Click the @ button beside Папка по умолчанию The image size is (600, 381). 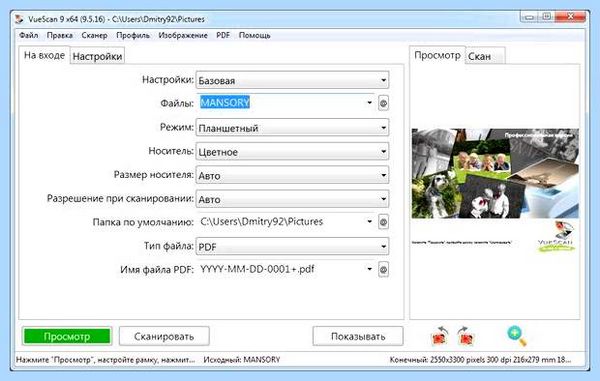[383, 222]
